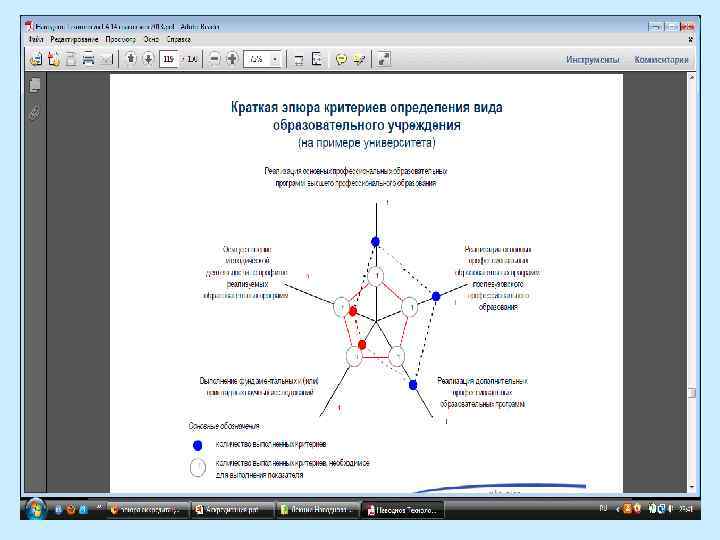
Task: Click the 'Основные обозначения' legend heading
Action: [224, 426]
